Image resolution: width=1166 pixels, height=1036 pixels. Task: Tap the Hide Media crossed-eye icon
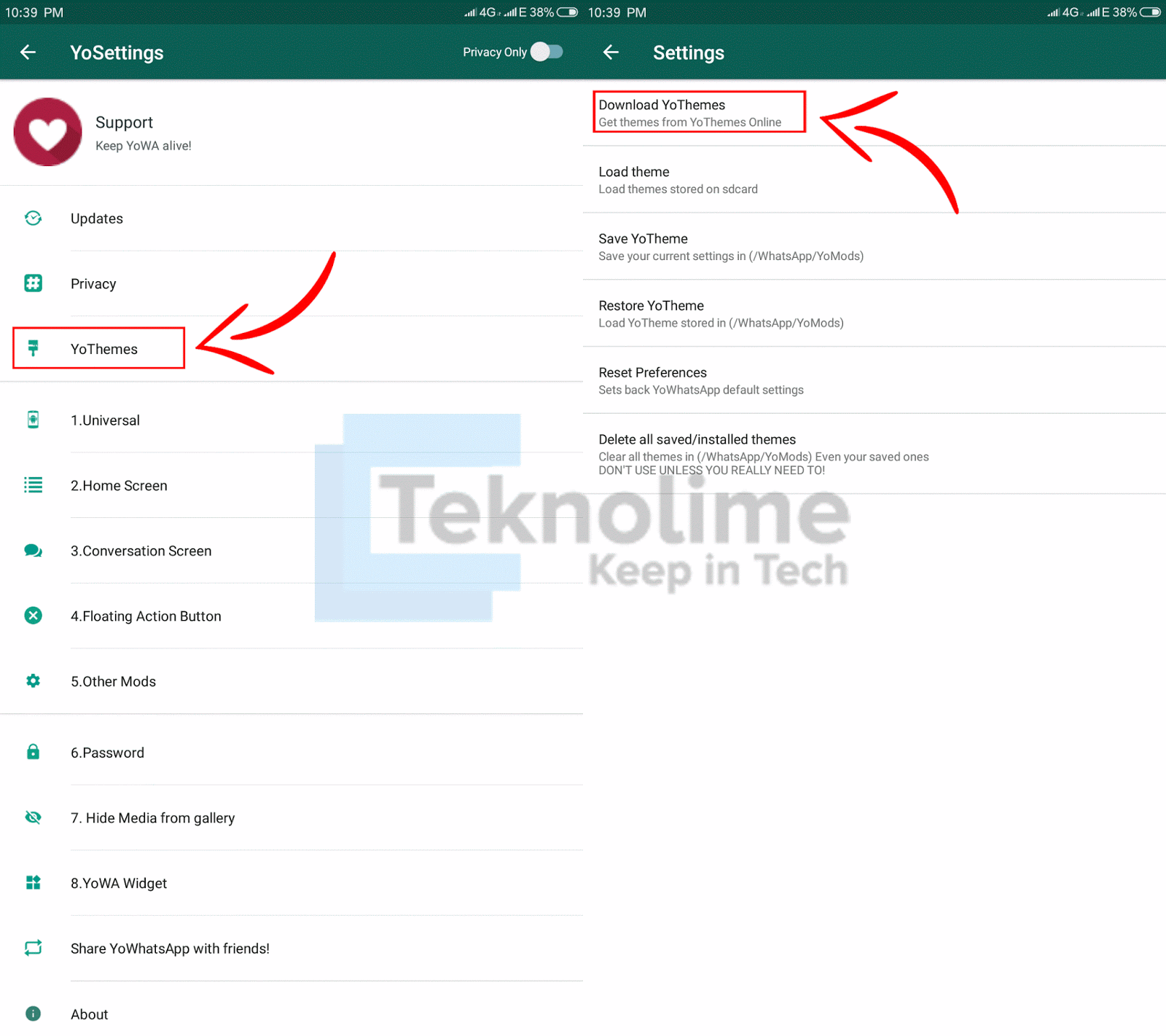33,817
